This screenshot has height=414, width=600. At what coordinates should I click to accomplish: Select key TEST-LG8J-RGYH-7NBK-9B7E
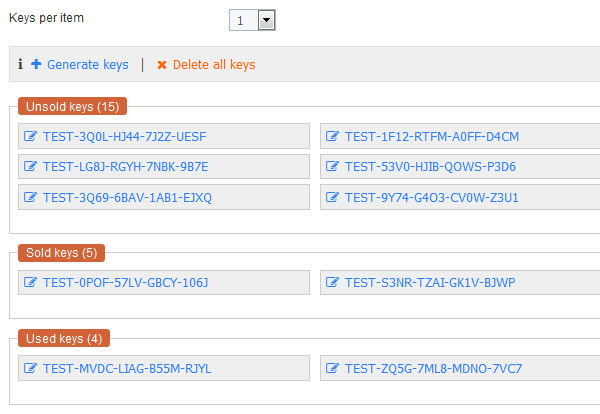click(126, 167)
